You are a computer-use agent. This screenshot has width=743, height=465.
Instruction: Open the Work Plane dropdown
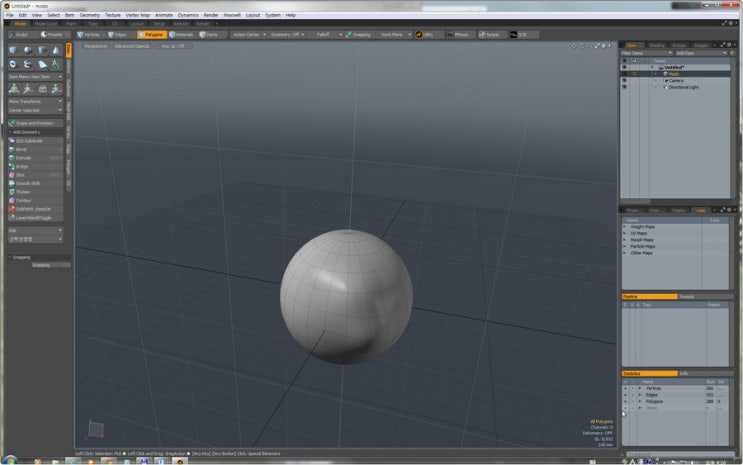[x=395, y=35]
